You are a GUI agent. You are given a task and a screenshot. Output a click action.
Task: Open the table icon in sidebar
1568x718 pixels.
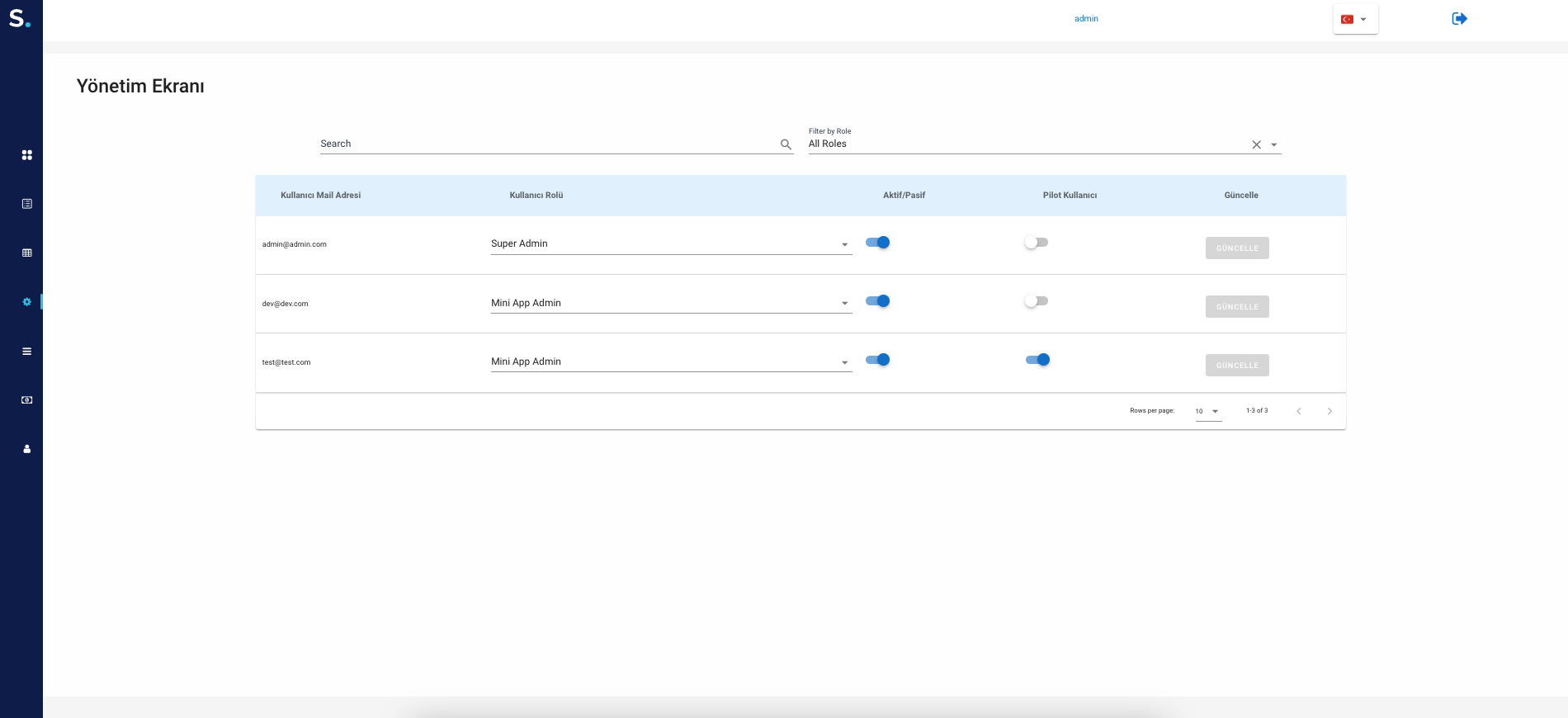[x=26, y=253]
